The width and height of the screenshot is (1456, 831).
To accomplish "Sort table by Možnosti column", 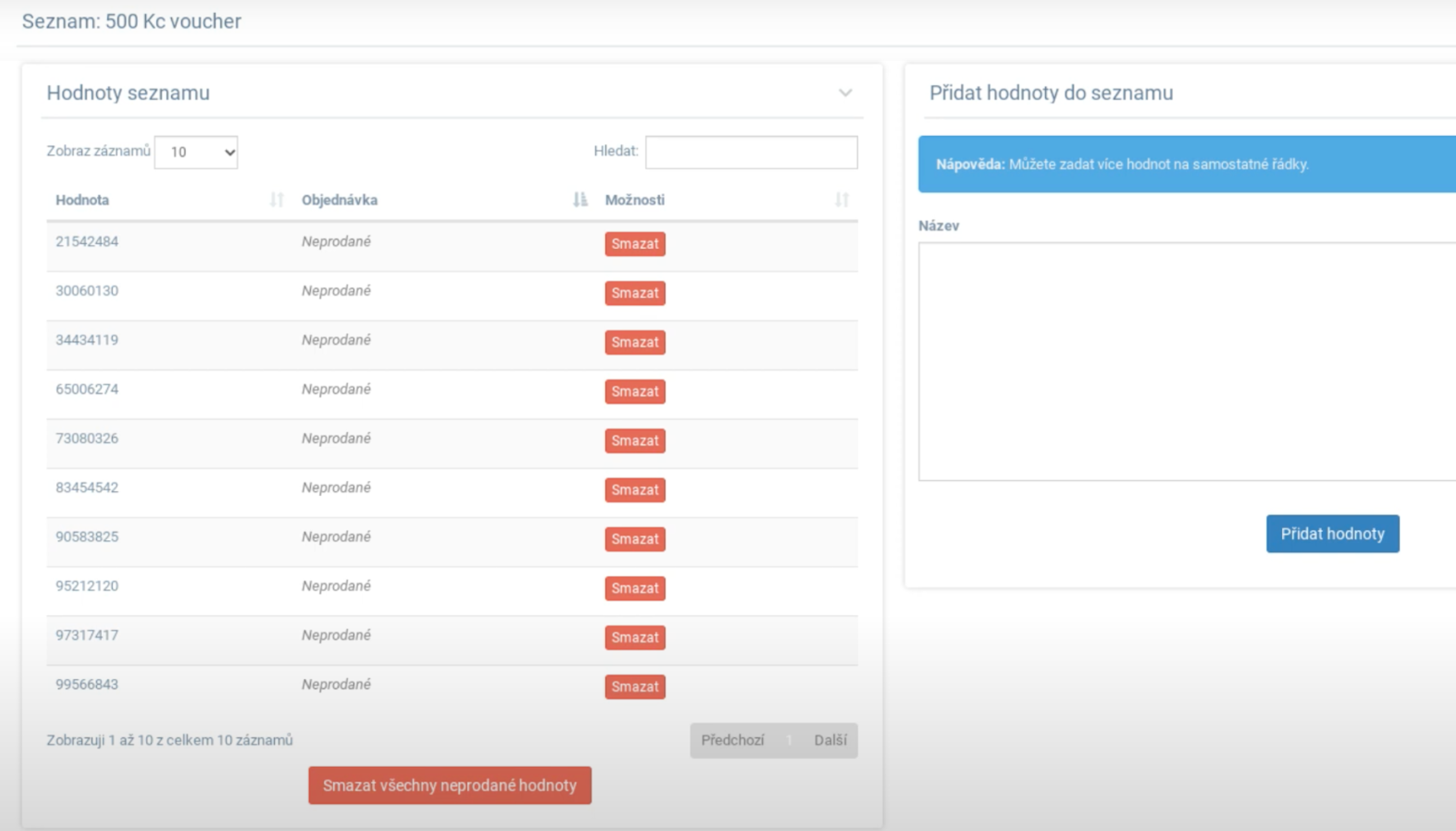I will [842, 200].
